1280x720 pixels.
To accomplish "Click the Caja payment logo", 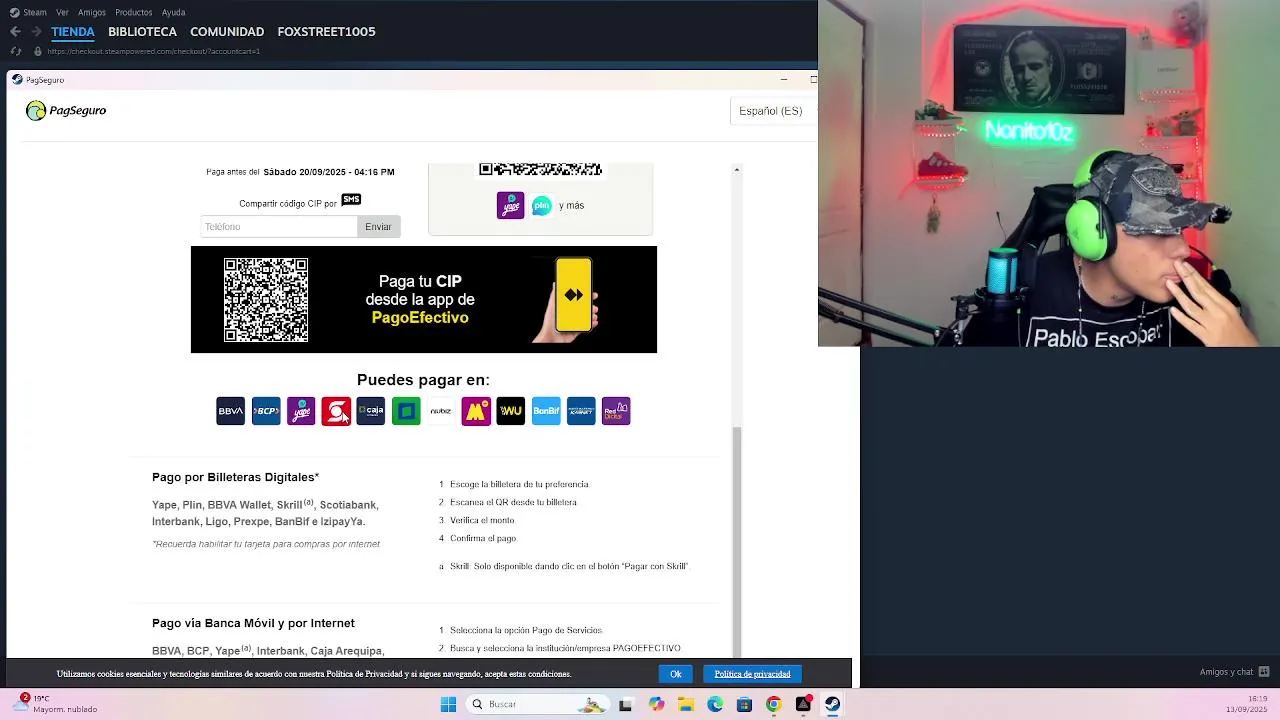I will (x=371, y=411).
